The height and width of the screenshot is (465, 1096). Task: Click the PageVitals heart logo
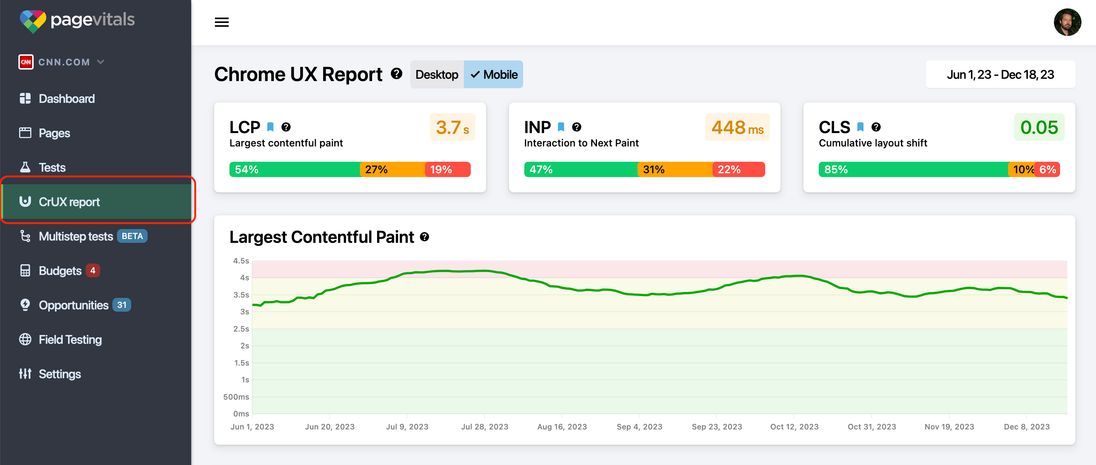point(32,21)
